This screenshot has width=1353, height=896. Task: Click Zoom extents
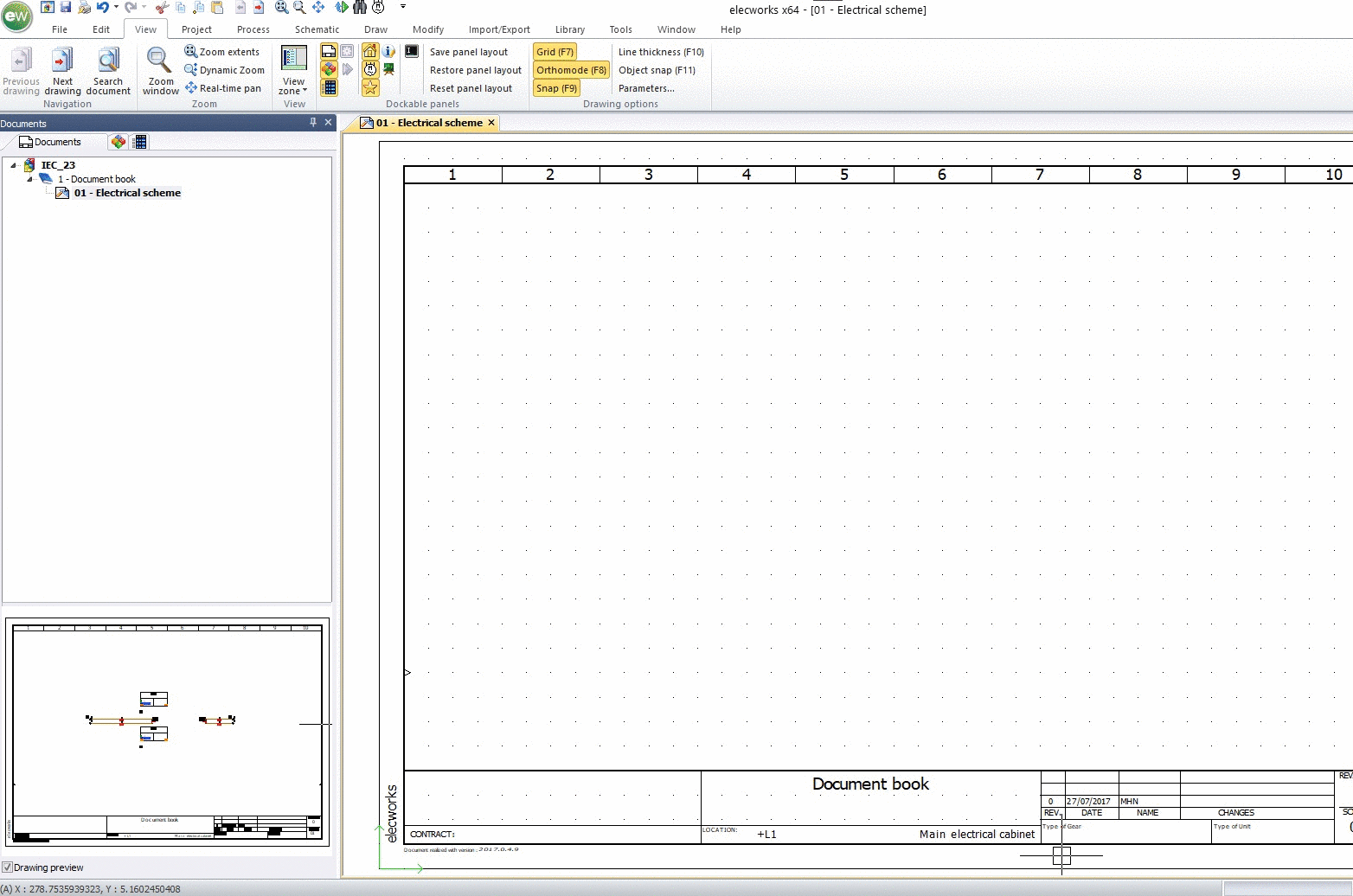pyautogui.click(x=221, y=52)
